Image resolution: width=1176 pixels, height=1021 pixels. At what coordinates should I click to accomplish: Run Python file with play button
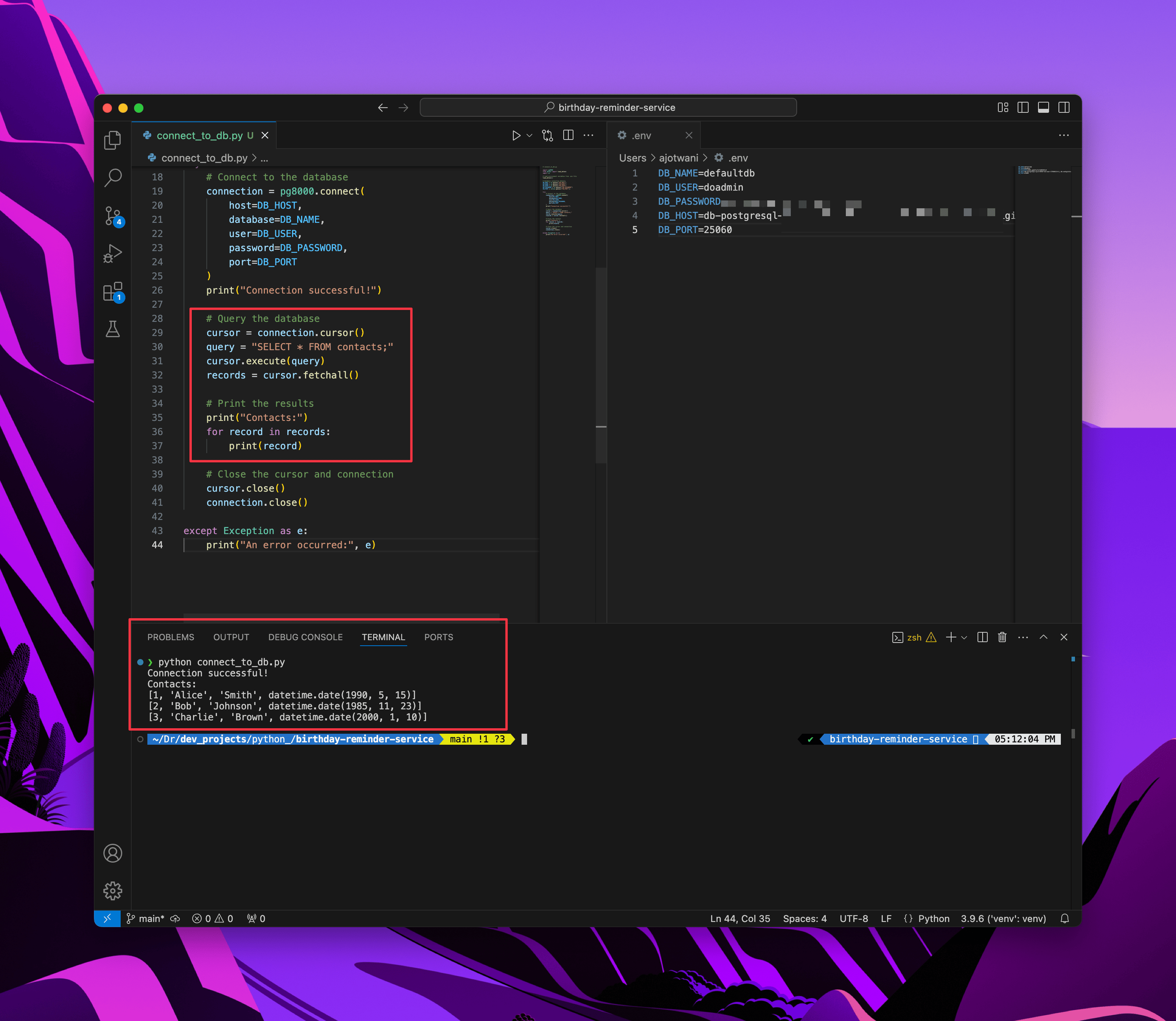[516, 136]
